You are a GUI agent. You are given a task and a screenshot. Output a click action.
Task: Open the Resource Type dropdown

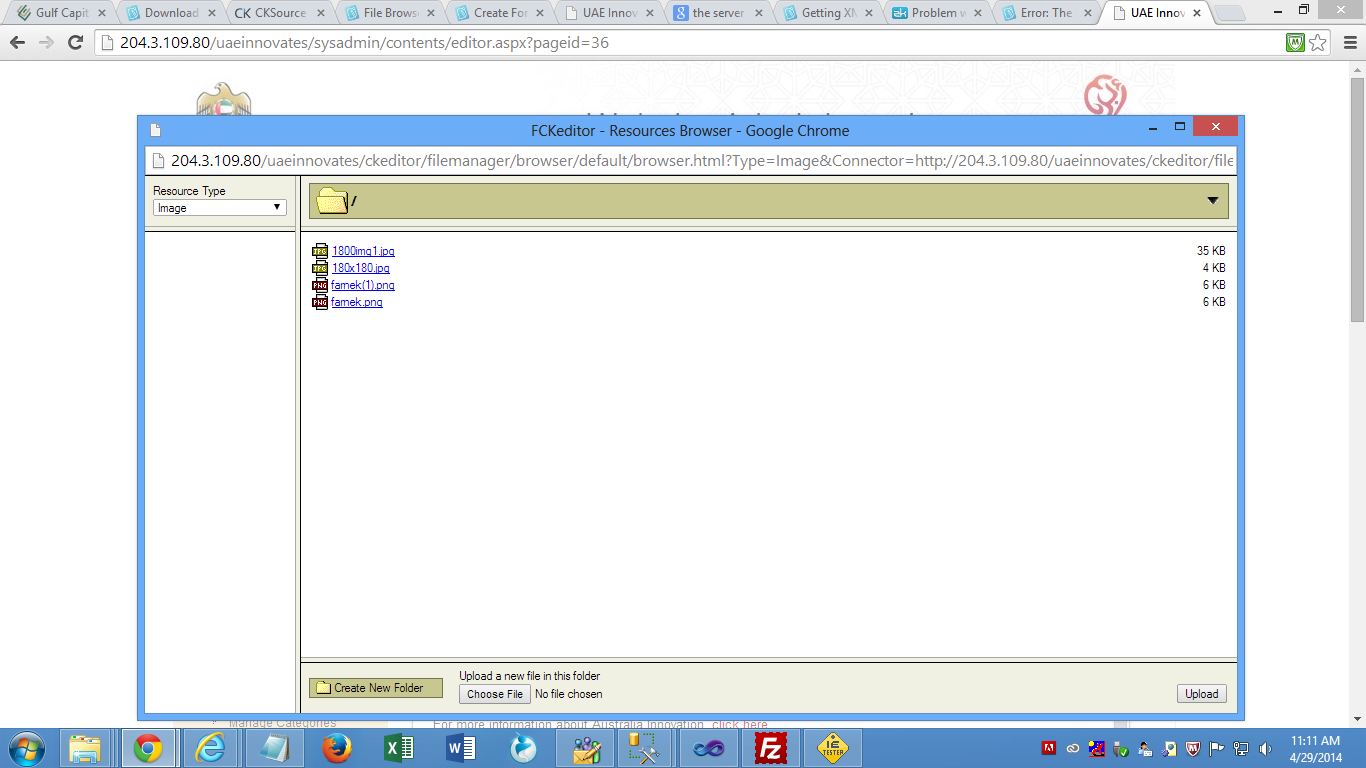[219, 208]
